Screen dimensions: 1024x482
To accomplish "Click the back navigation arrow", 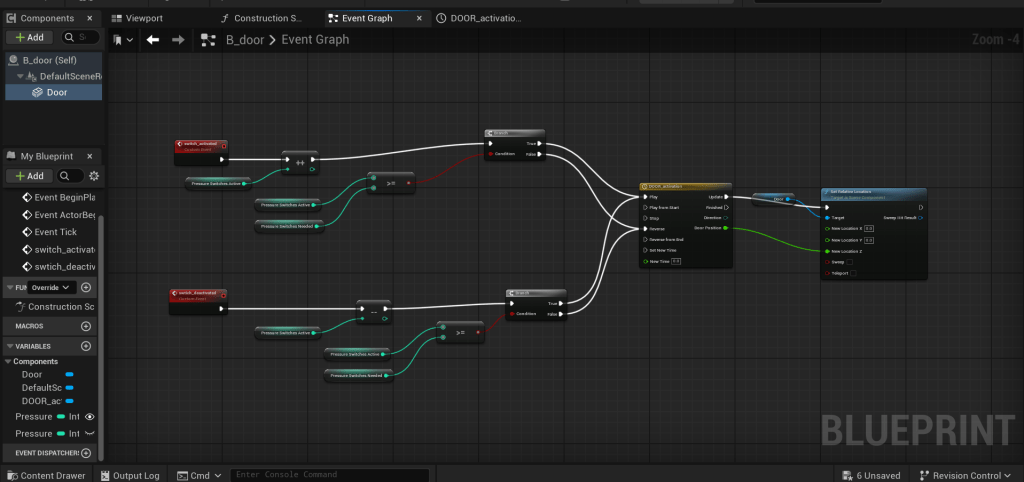I will click(153, 40).
